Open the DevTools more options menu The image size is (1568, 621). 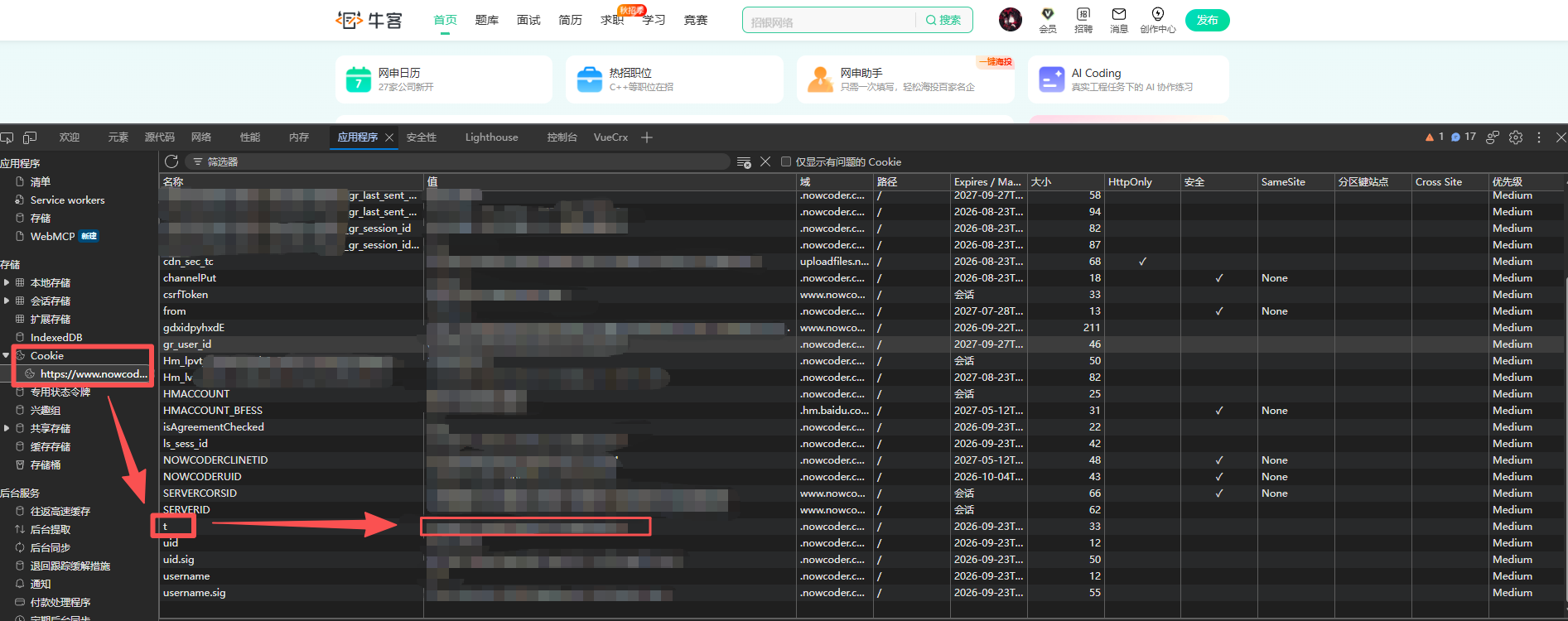click(1539, 137)
